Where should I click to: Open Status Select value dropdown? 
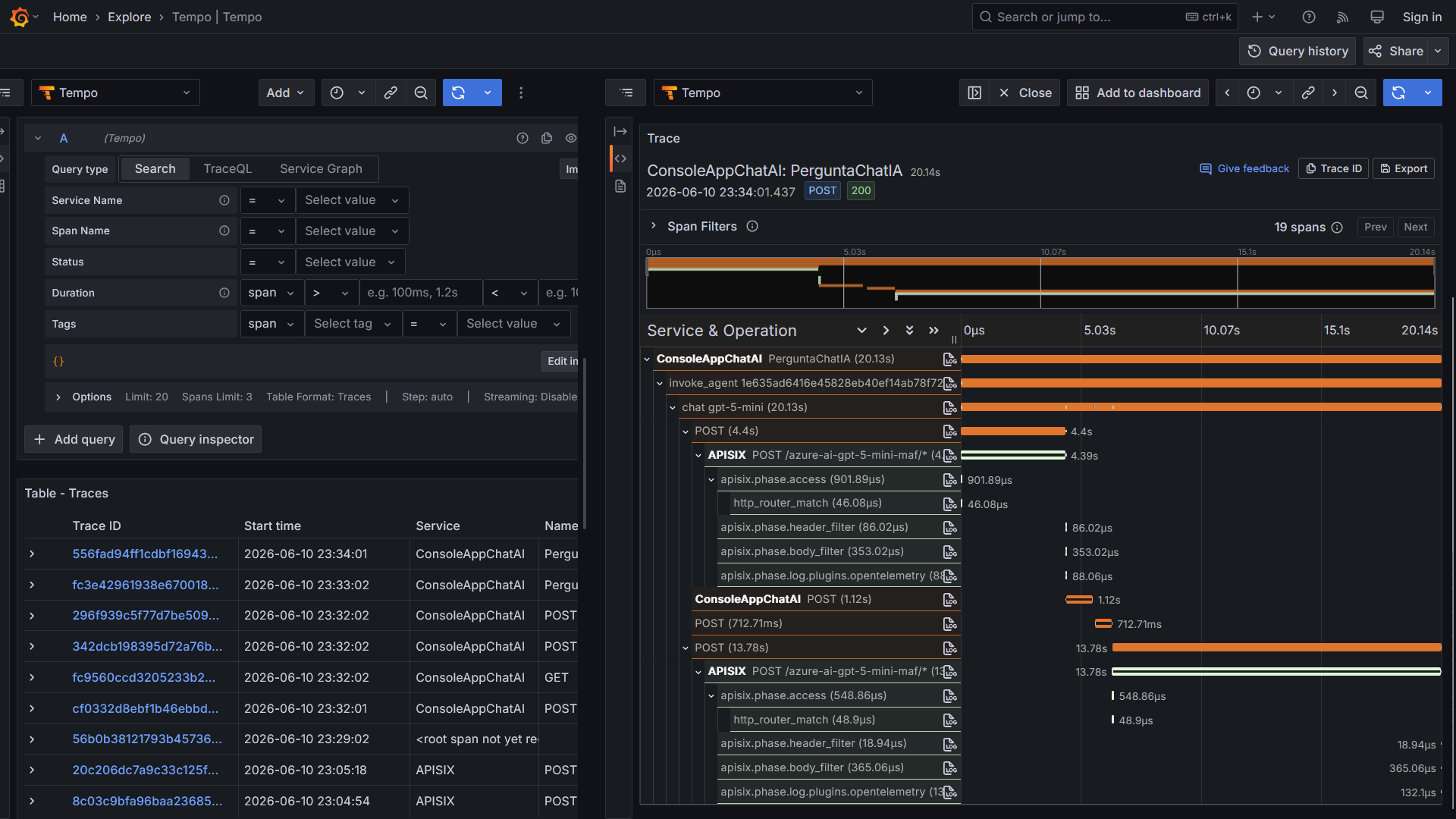[x=350, y=262]
